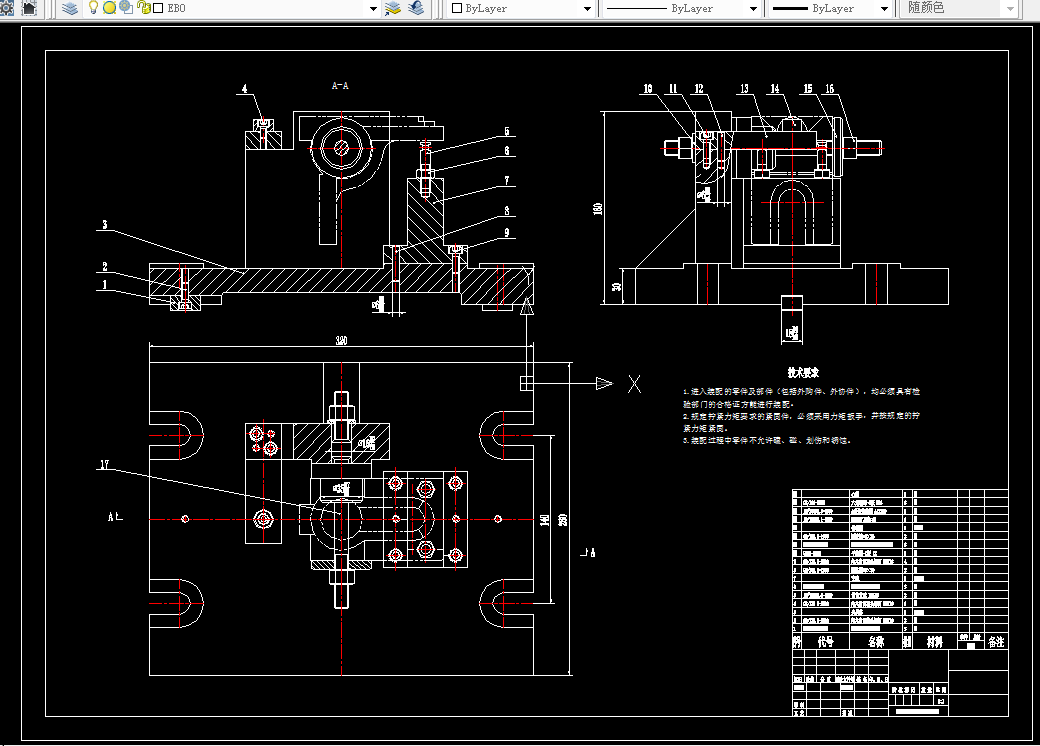Click the ByLayer color swatch box
The height and width of the screenshot is (746, 1040).
456,9
